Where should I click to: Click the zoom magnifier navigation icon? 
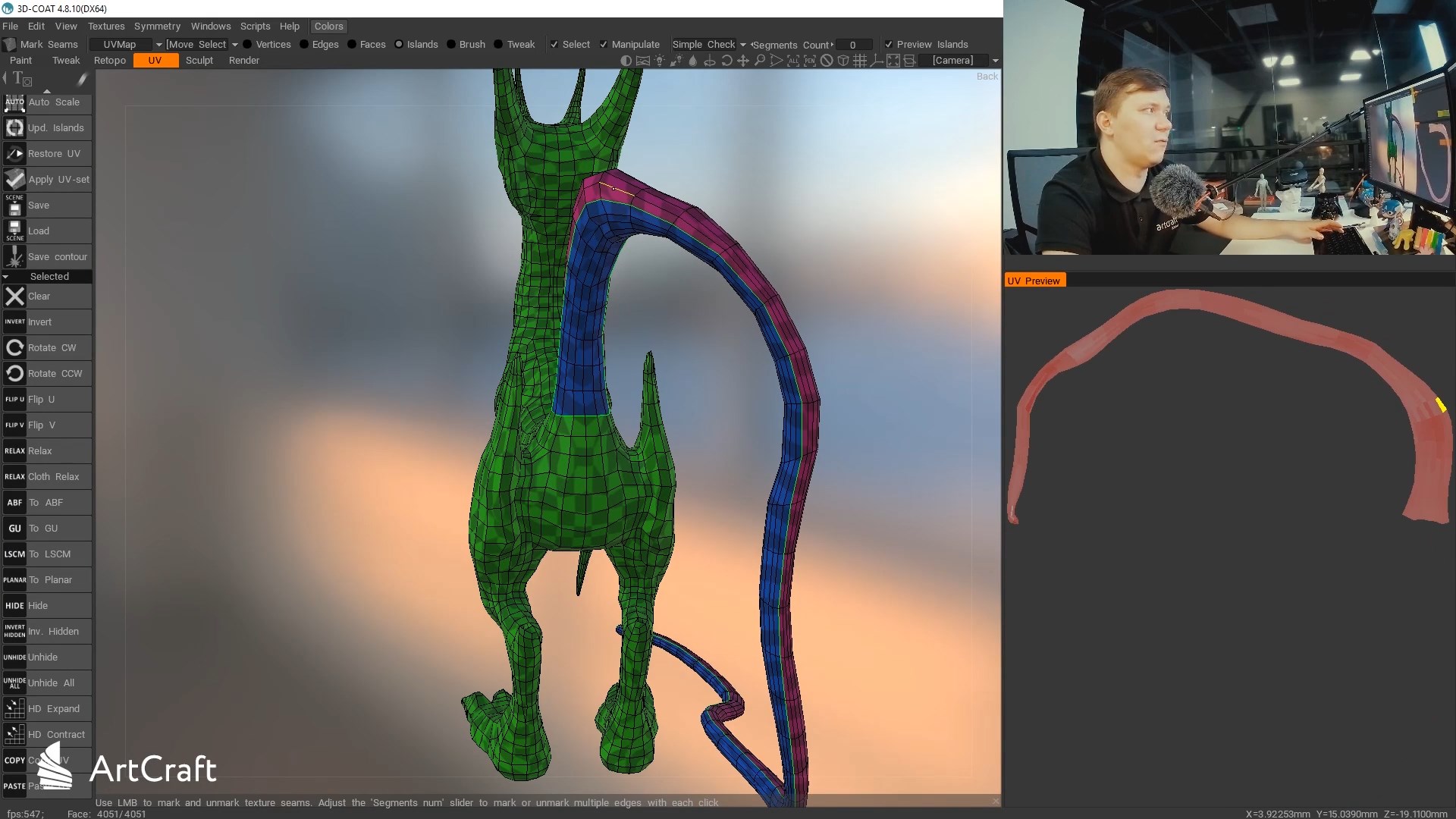(760, 61)
